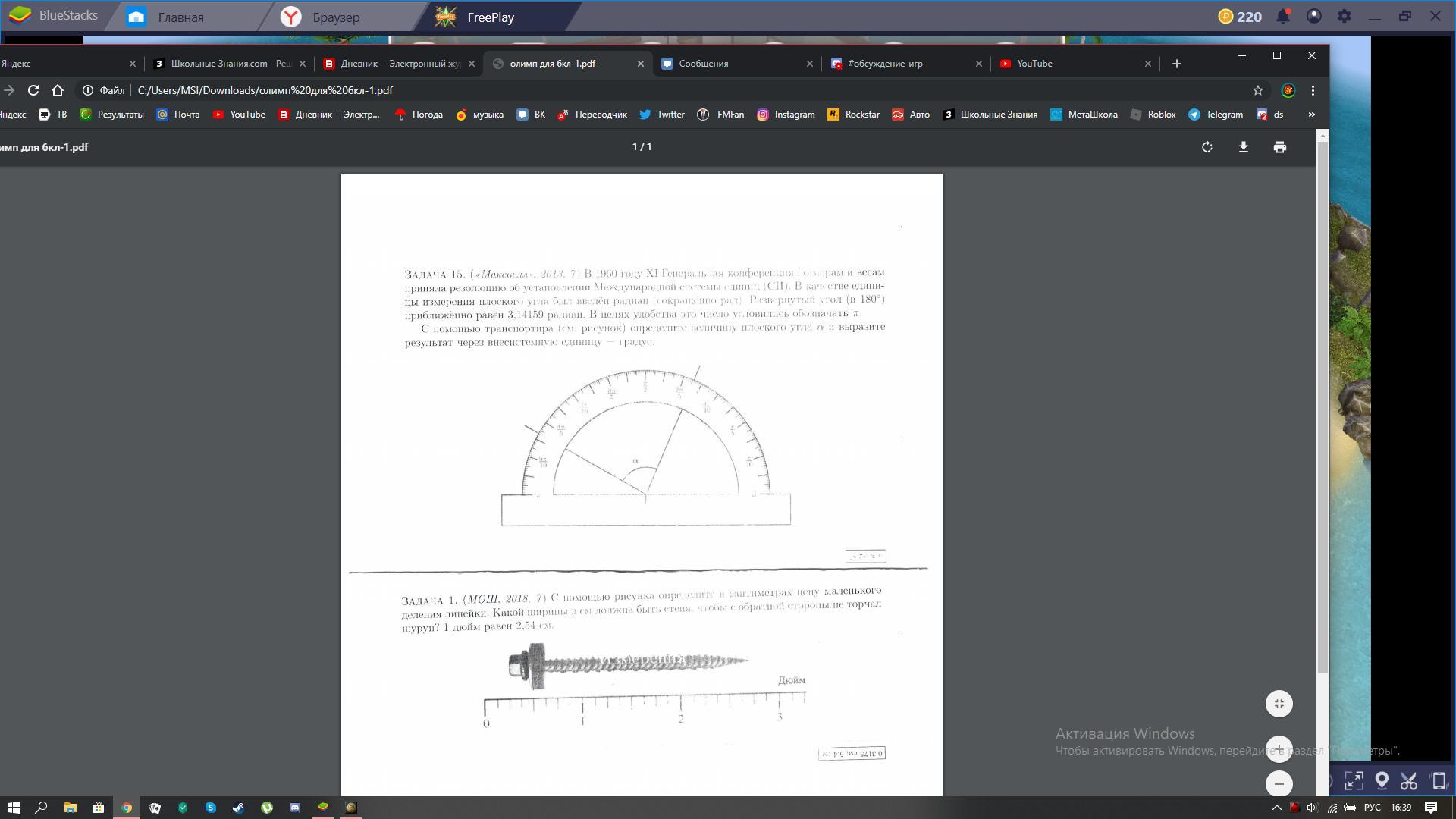Show more bookmarks with the chevron
The width and height of the screenshot is (1456, 819).
coord(1311,115)
